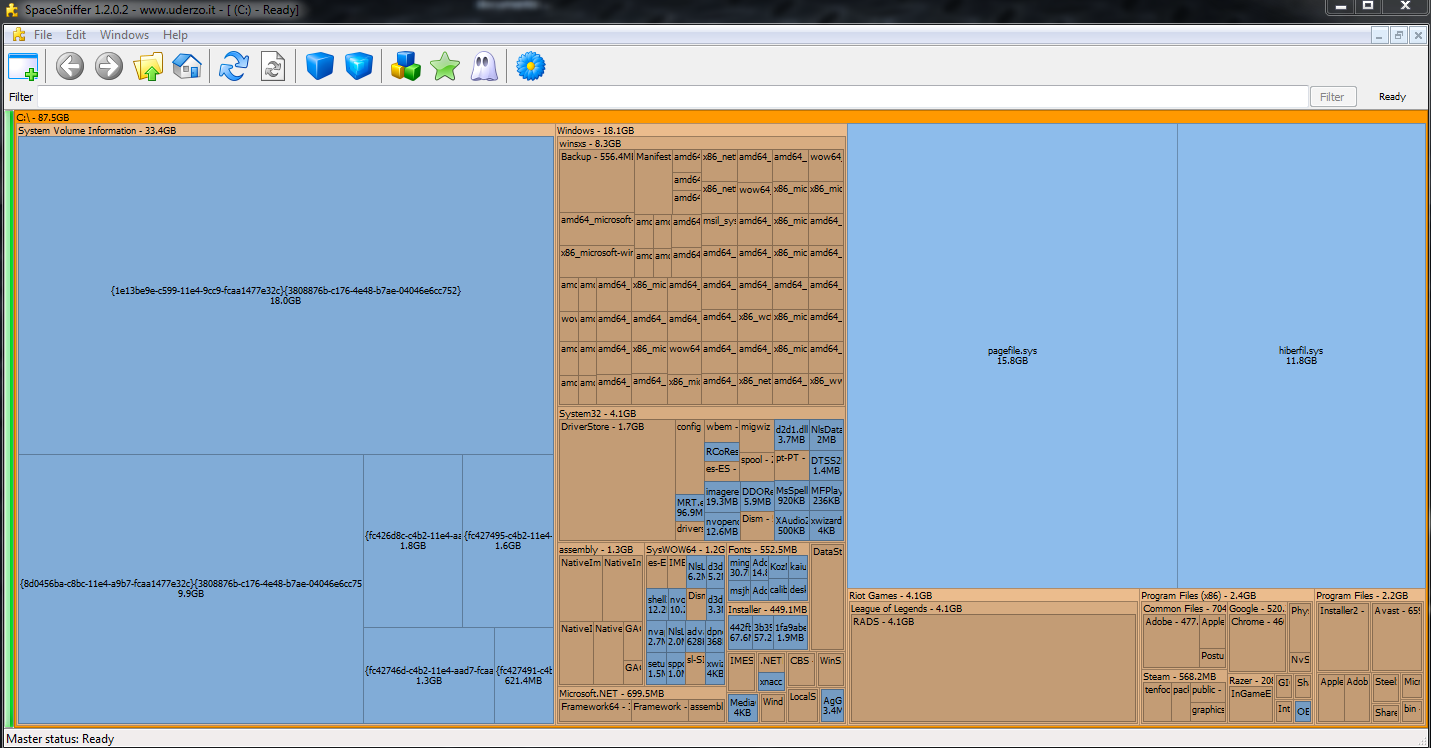The width and height of the screenshot is (1431, 748).
Task: Select the Microsoft.NET - 699.5MB header
Action: (x=642, y=693)
